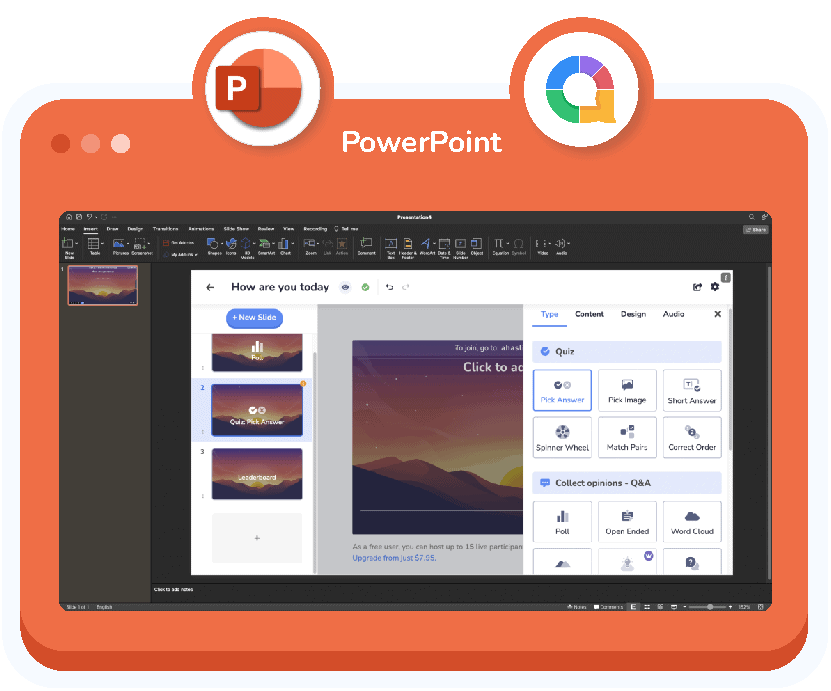Choose the Poll type under Collect opinions

562,521
